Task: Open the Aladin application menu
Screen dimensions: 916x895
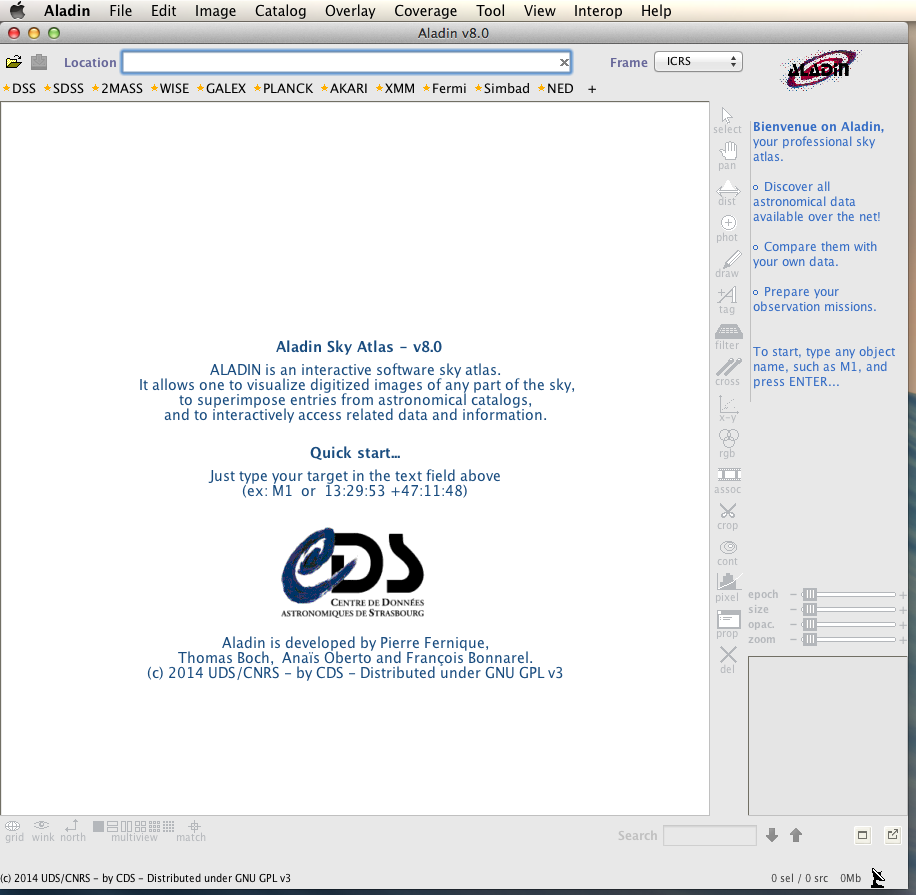Action: coord(67,11)
